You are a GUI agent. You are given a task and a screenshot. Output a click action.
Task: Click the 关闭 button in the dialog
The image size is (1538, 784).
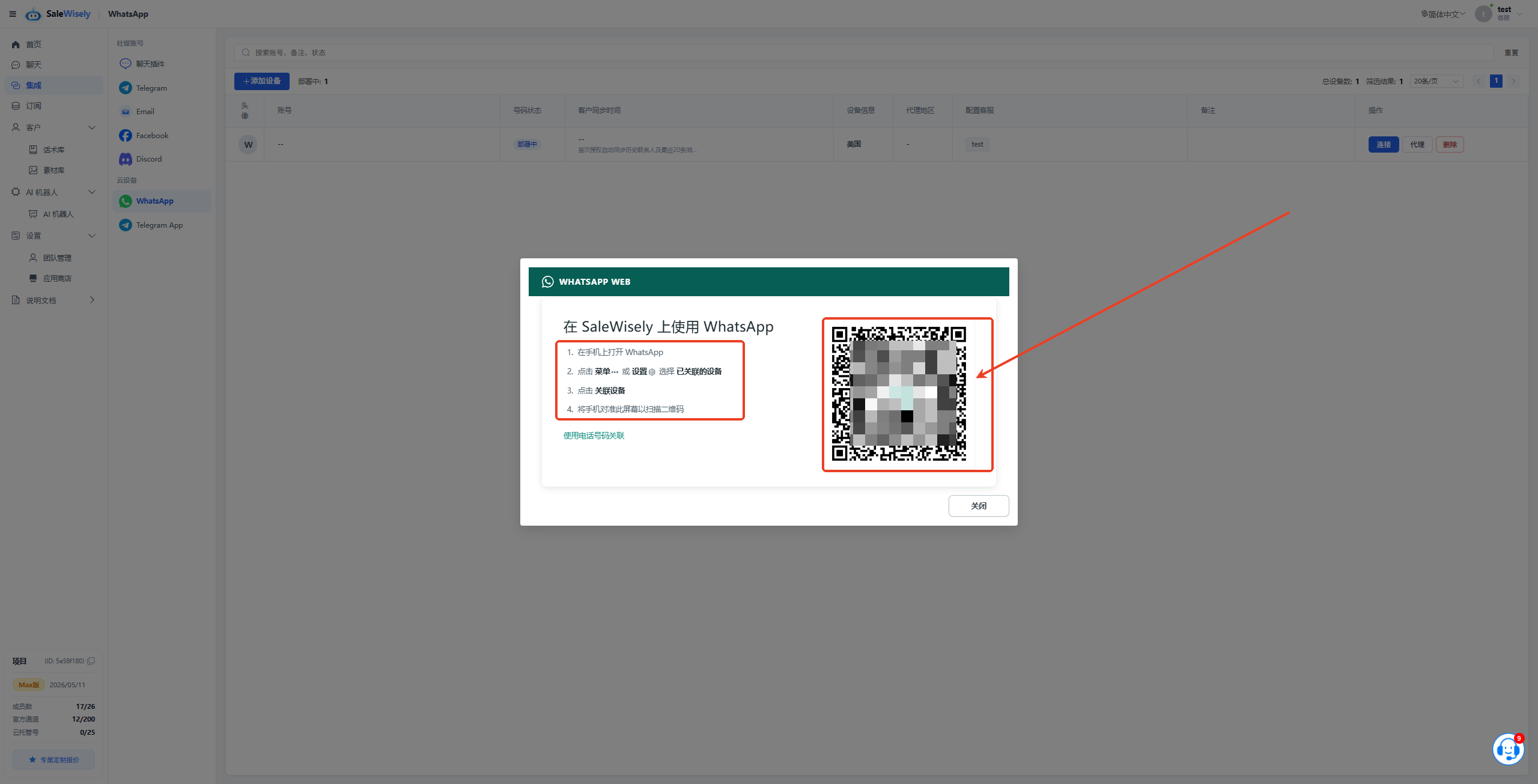979,506
